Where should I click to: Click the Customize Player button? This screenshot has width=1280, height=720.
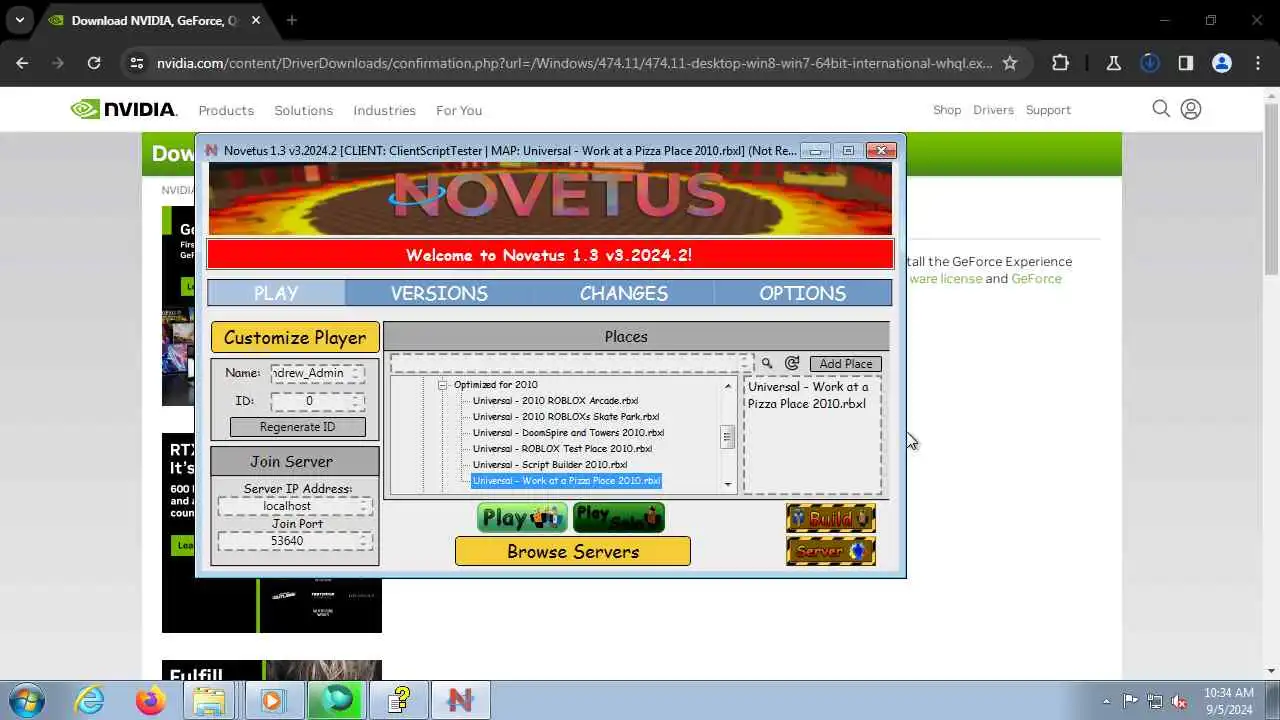coord(295,337)
